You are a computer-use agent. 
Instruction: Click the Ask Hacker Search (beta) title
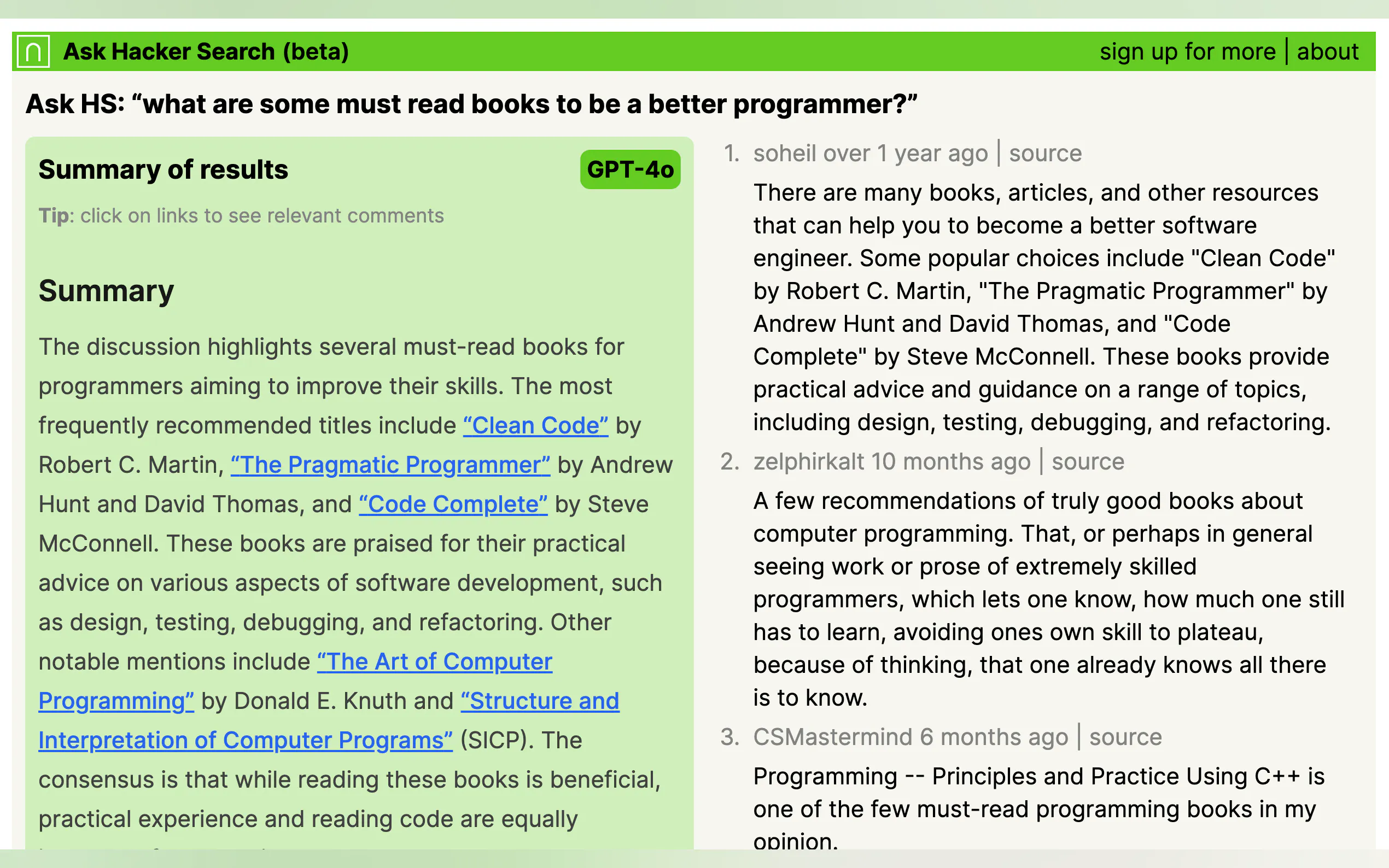tap(206, 52)
